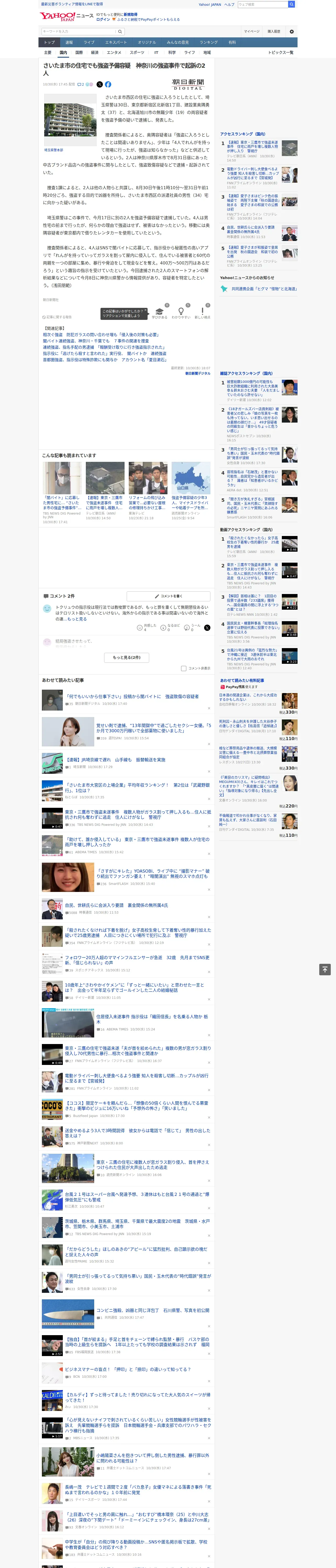Click the マイページ button
Image resolution: width=336 pixels, height=1568 pixels.
(252, 32)
